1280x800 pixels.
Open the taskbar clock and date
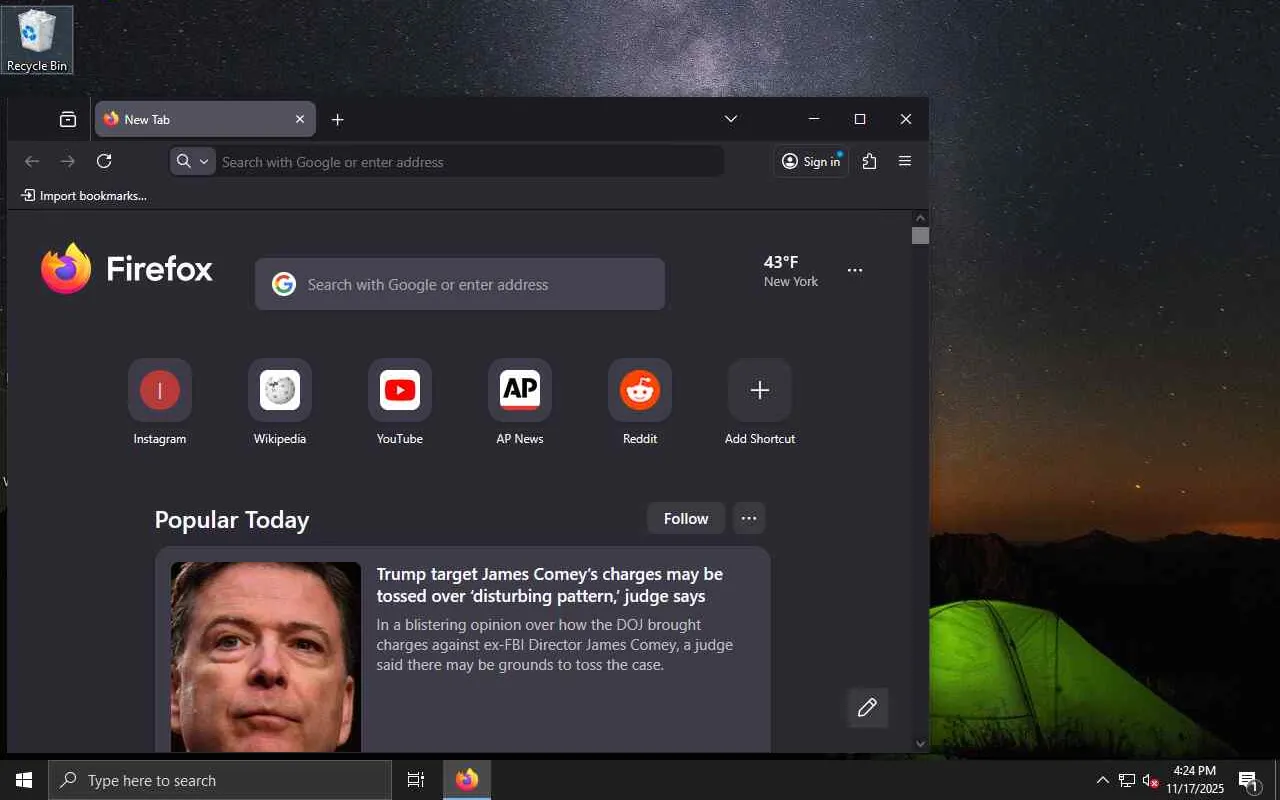tap(1195, 780)
